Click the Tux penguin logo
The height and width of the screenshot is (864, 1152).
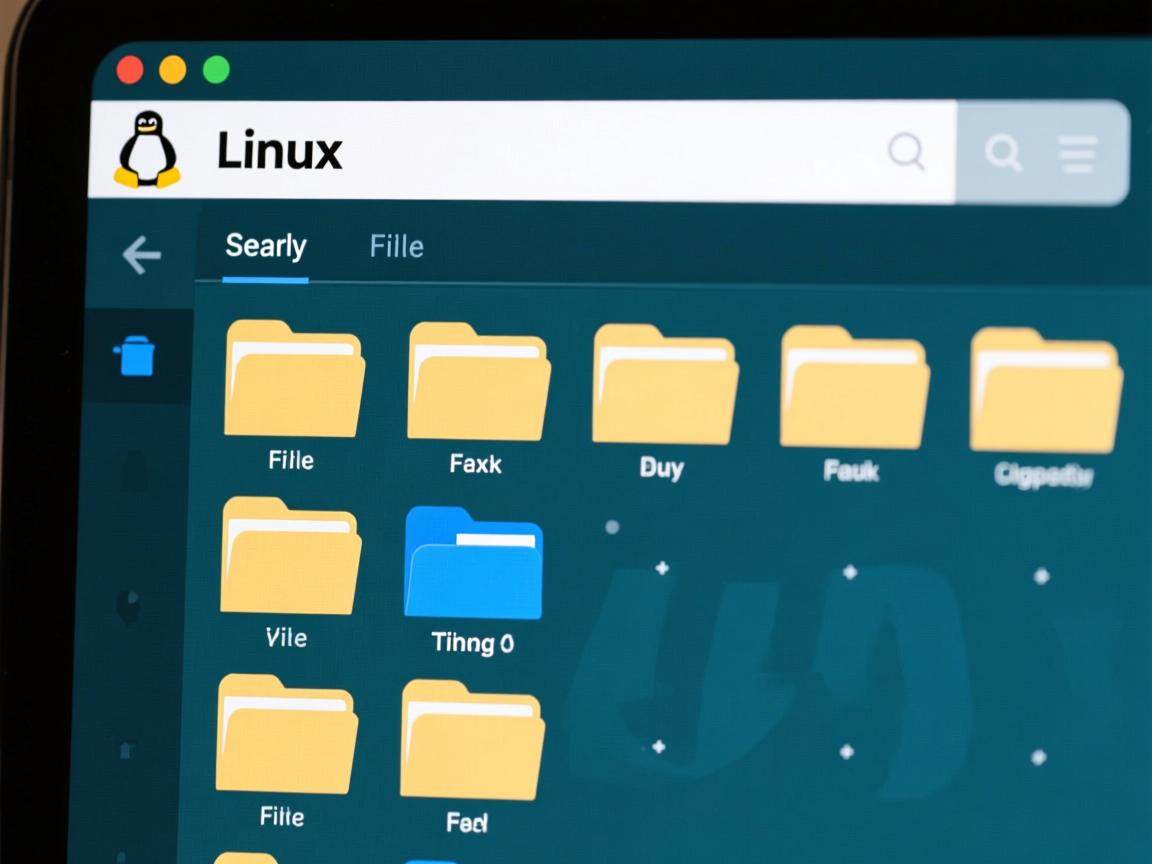(x=146, y=150)
